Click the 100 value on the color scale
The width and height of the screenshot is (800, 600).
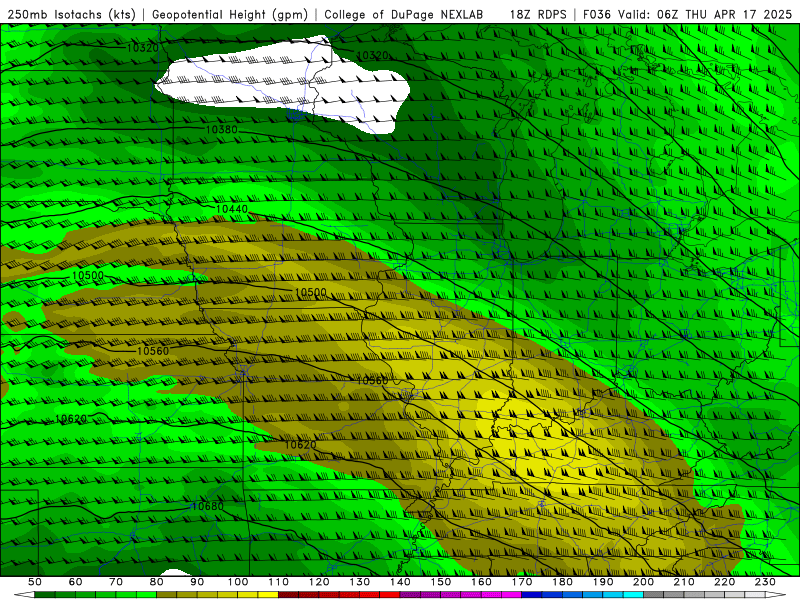(x=238, y=582)
